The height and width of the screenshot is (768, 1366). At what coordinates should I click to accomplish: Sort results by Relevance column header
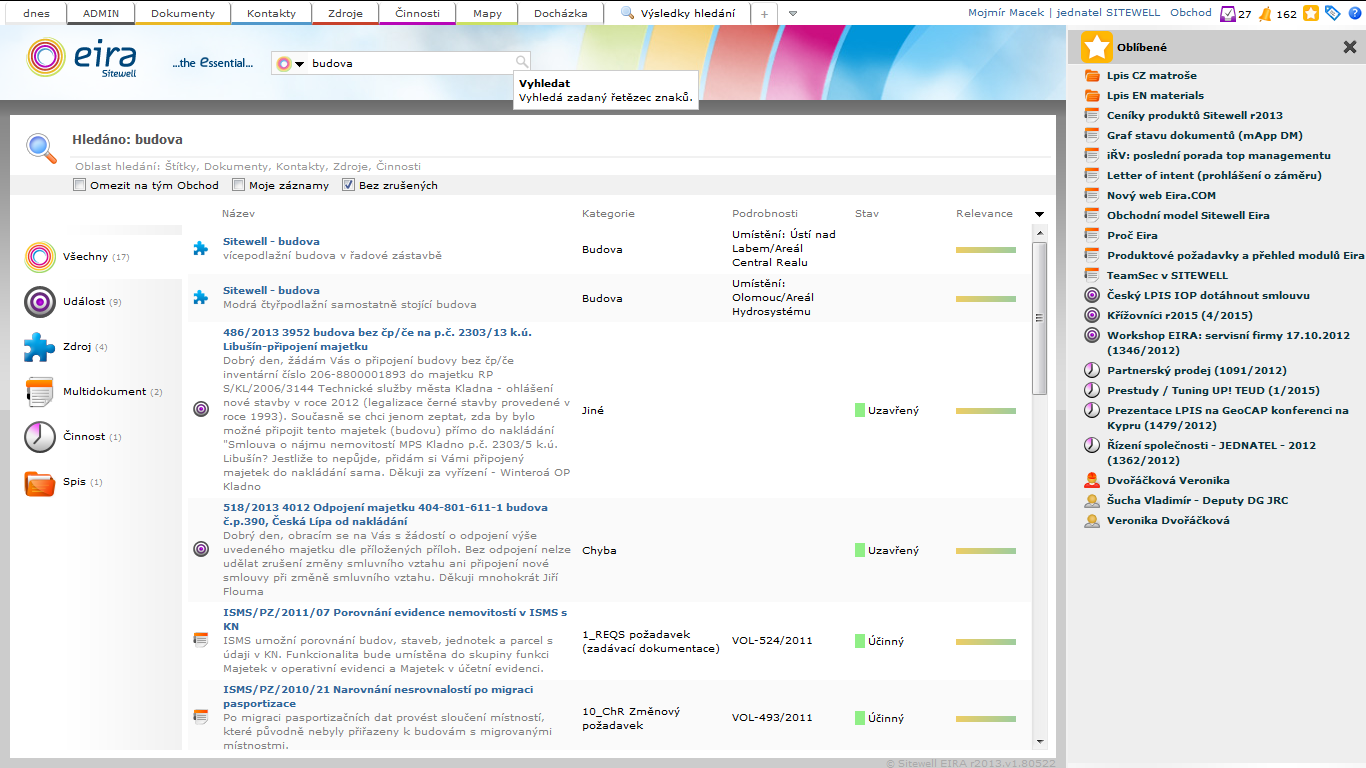[x=984, y=214]
